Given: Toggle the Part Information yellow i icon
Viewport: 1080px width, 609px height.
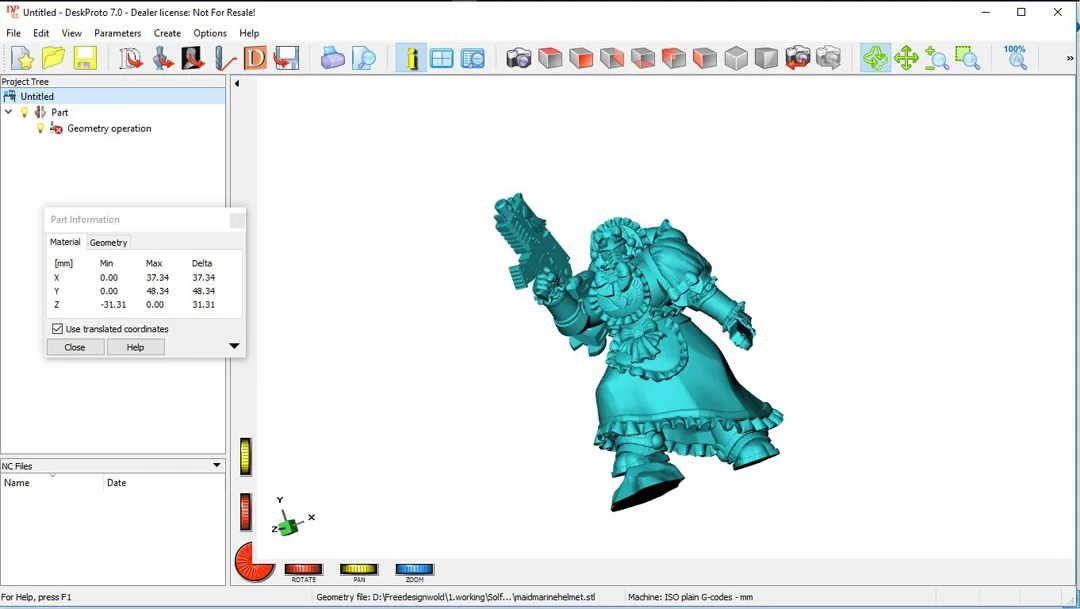Looking at the screenshot, I should coord(411,59).
